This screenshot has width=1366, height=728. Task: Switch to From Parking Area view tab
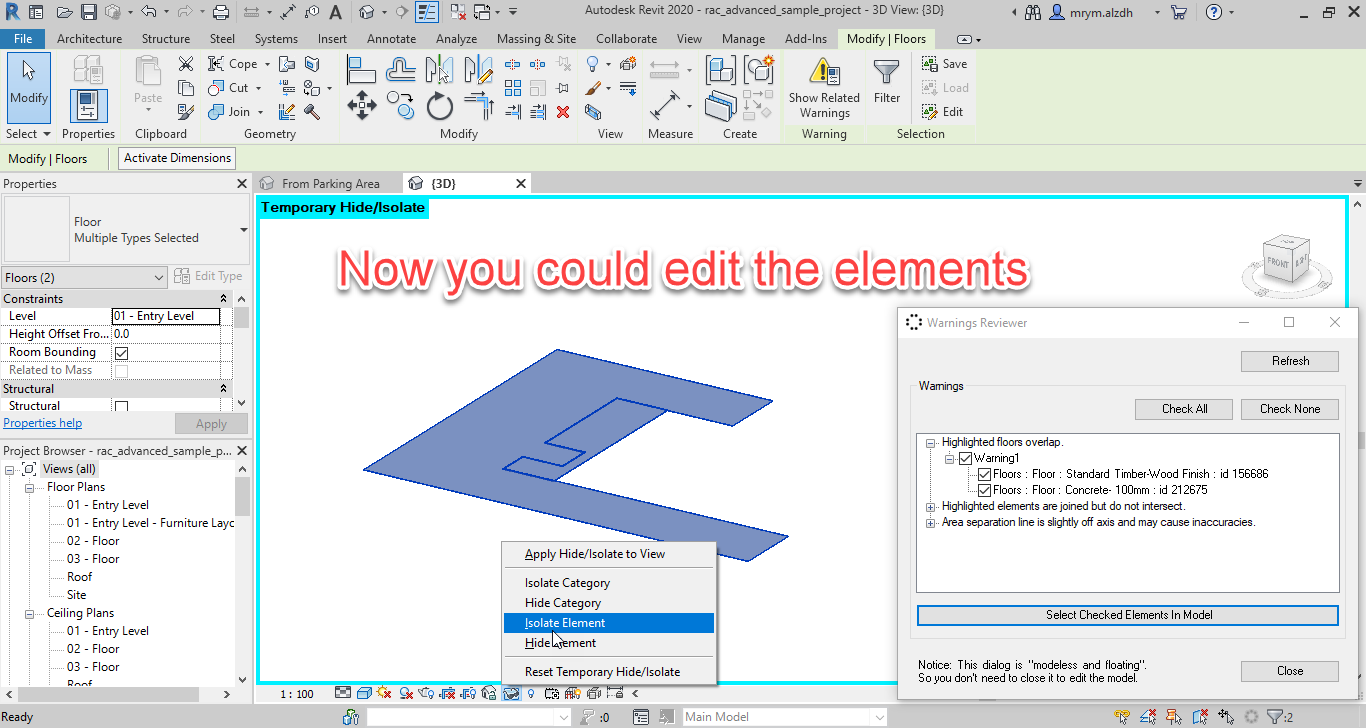[330, 184]
